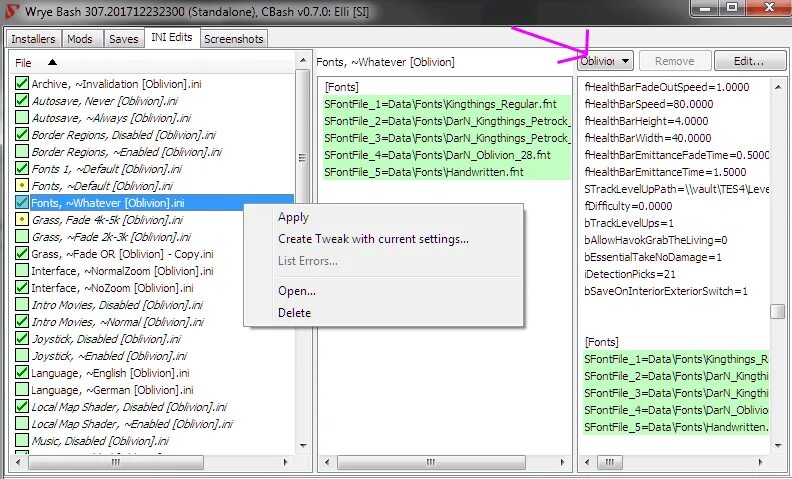The height and width of the screenshot is (479, 792).
Task: Toggle the Joystick, Disabled checkbox
Action: coord(22,339)
